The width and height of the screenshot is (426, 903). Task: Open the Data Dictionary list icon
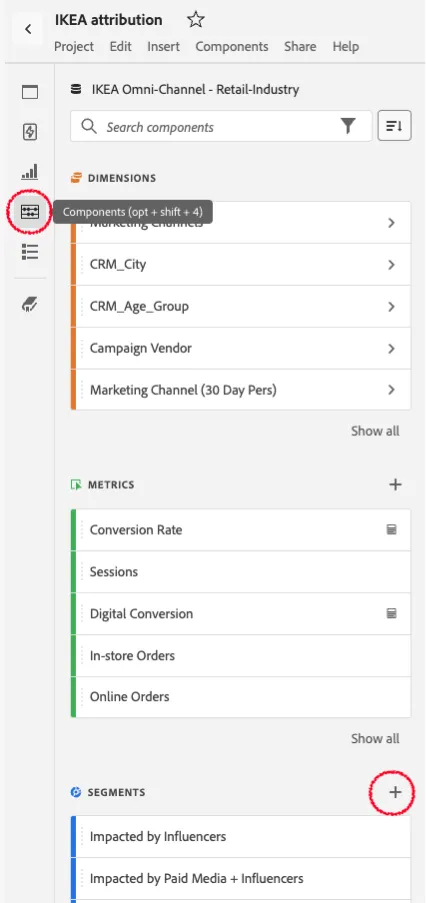[x=30, y=252]
